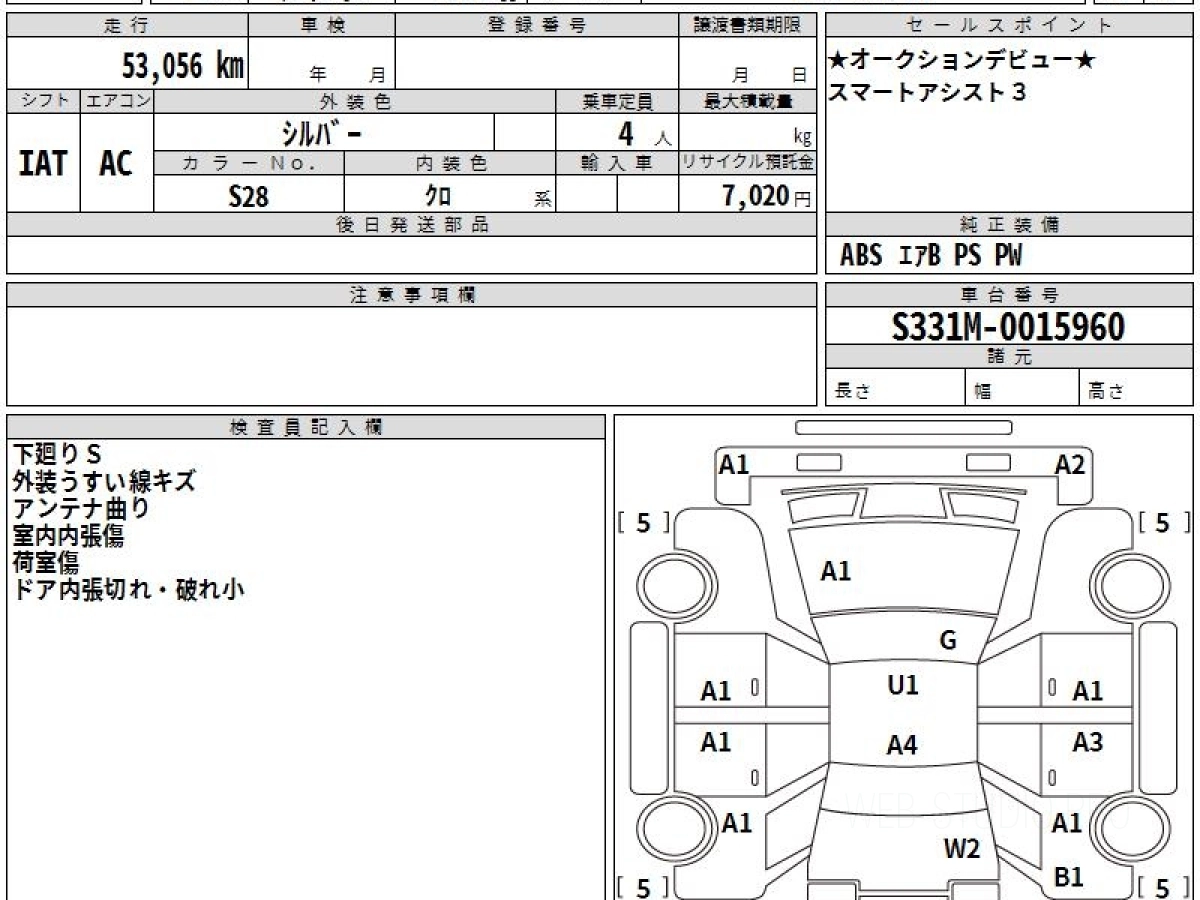Click the シルバー exterior color value
This screenshot has width=1200, height=900.
321,132
